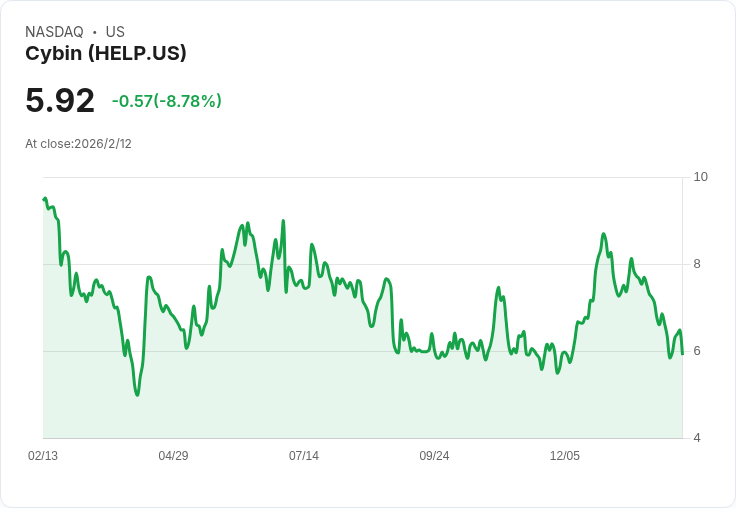Click the 07/14 date axis label
Viewport: 736px width, 508px height.
point(304,456)
